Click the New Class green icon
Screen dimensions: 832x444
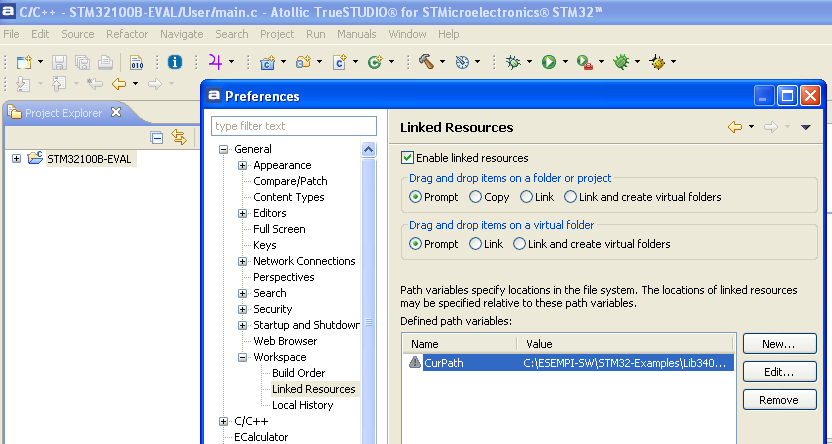coord(375,62)
